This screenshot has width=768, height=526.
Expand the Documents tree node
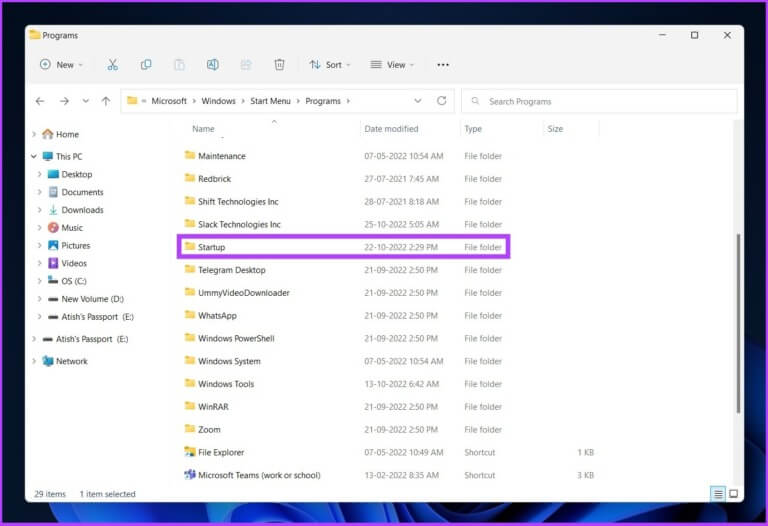(40, 192)
